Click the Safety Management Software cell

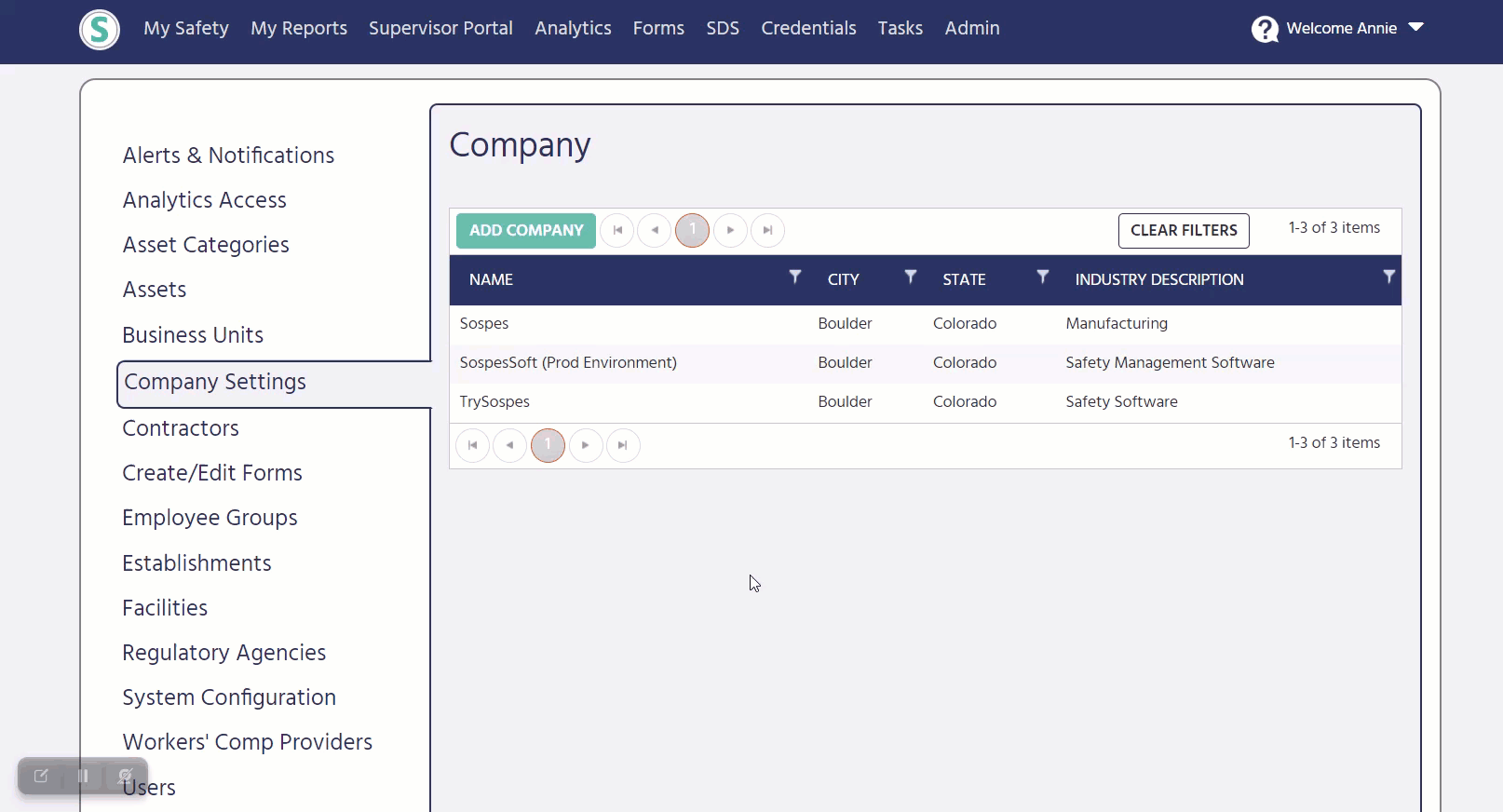click(1170, 362)
